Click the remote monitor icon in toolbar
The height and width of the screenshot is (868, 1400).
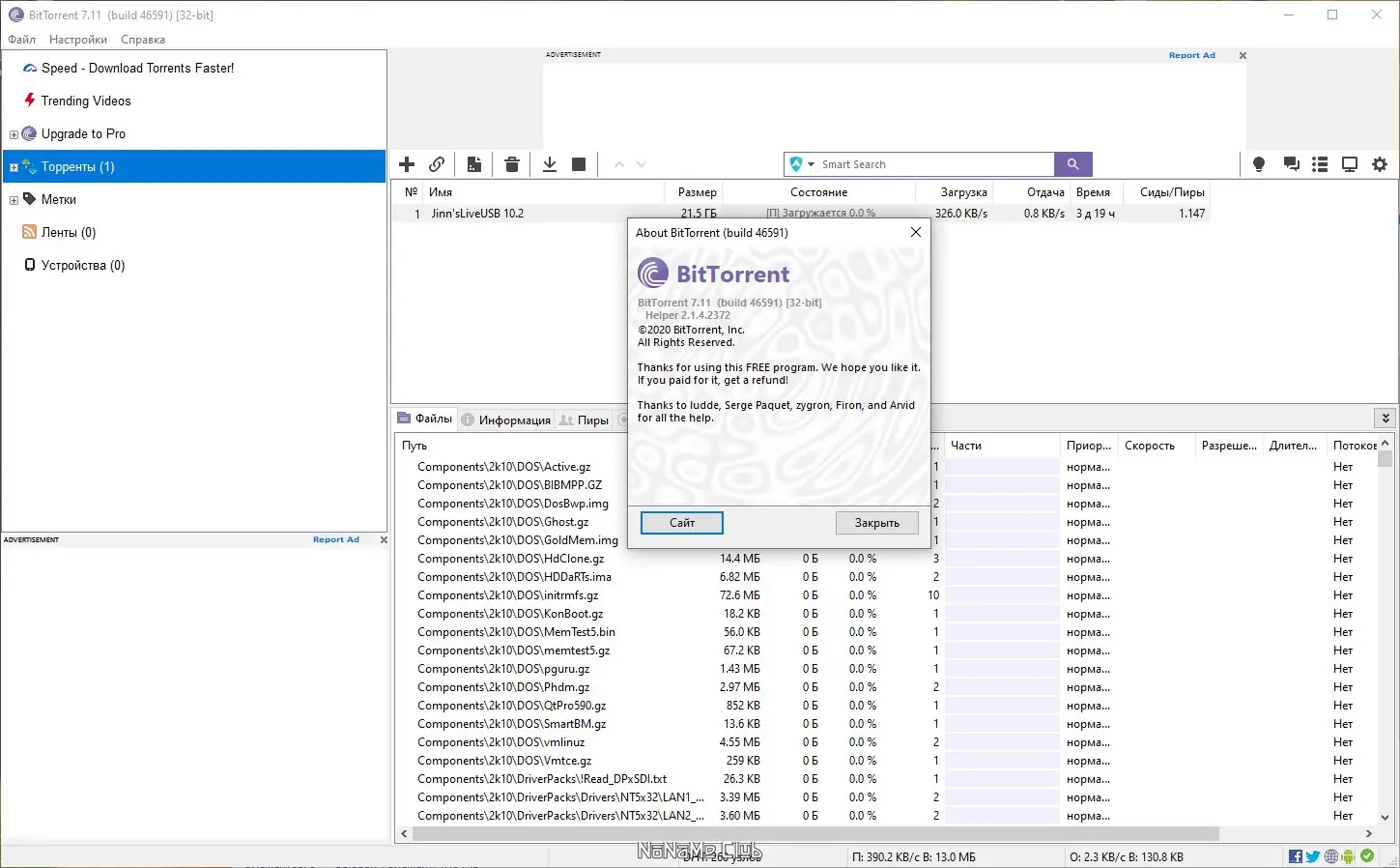(x=1350, y=164)
